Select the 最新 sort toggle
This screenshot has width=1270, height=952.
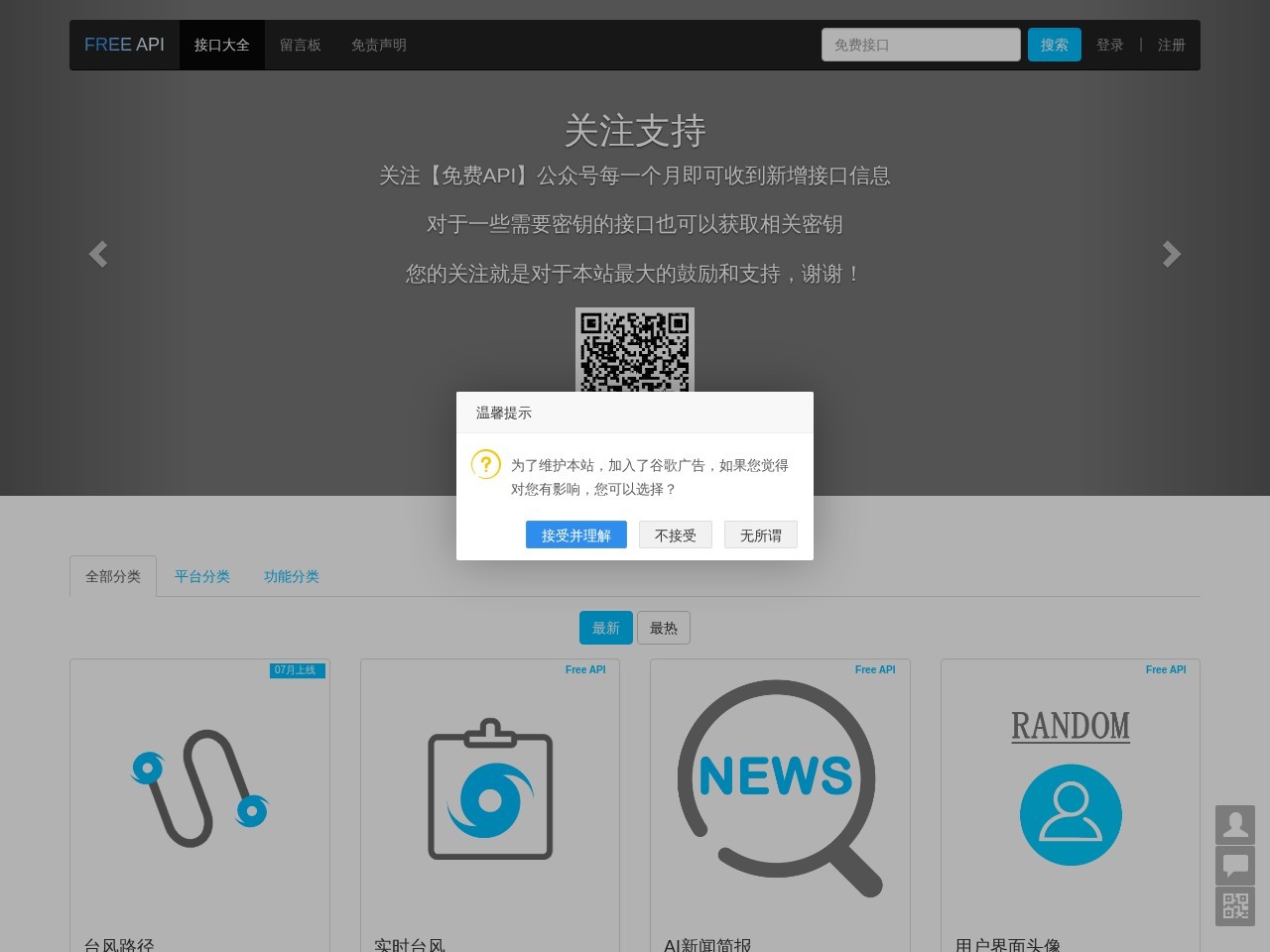pos(606,628)
